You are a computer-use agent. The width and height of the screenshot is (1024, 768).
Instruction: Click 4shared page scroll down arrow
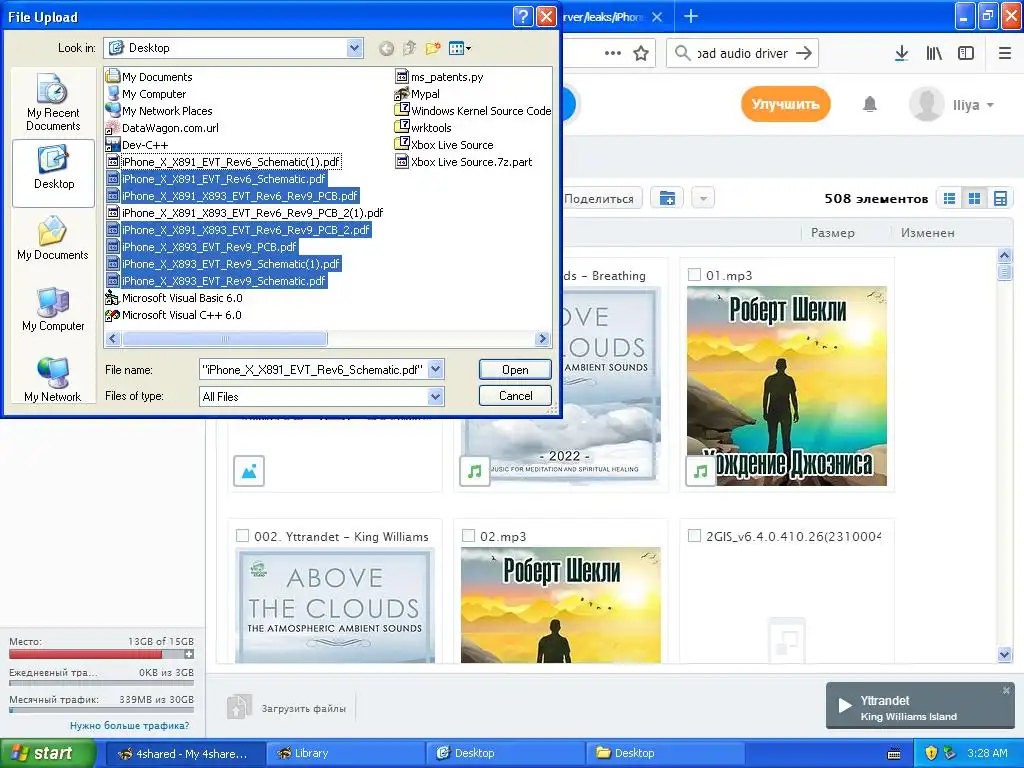click(x=1004, y=654)
